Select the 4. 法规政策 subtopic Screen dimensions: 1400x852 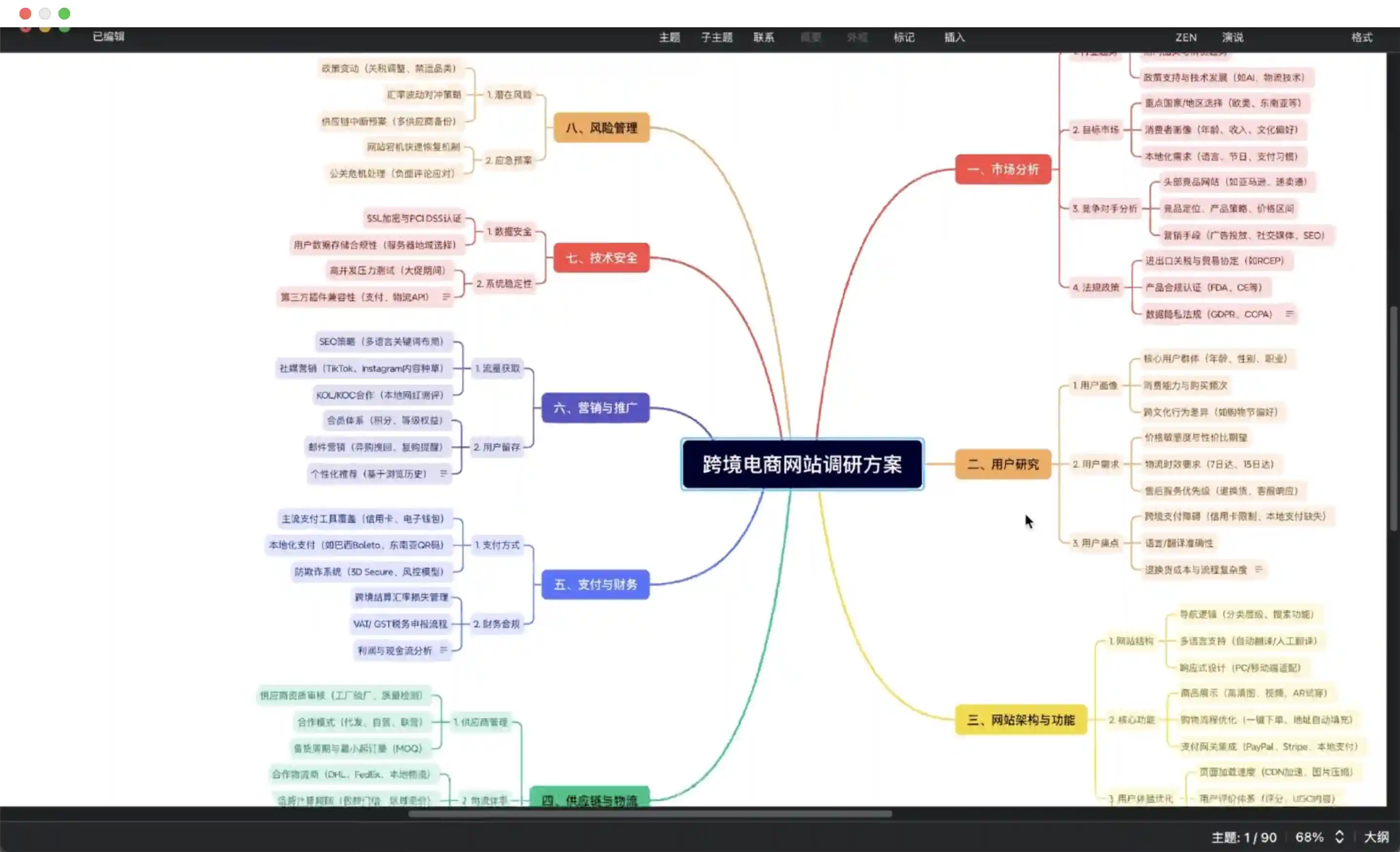tap(1095, 288)
